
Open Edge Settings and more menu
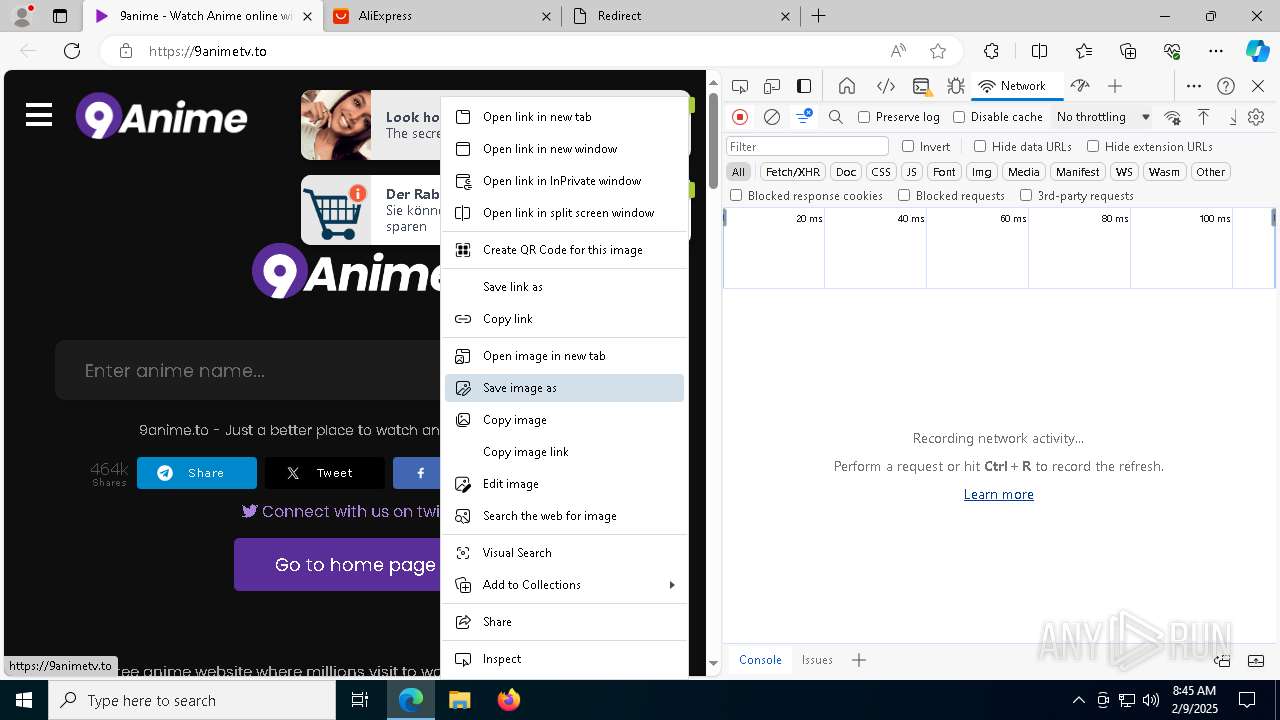pyautogui.click(x=1216, y=51)
